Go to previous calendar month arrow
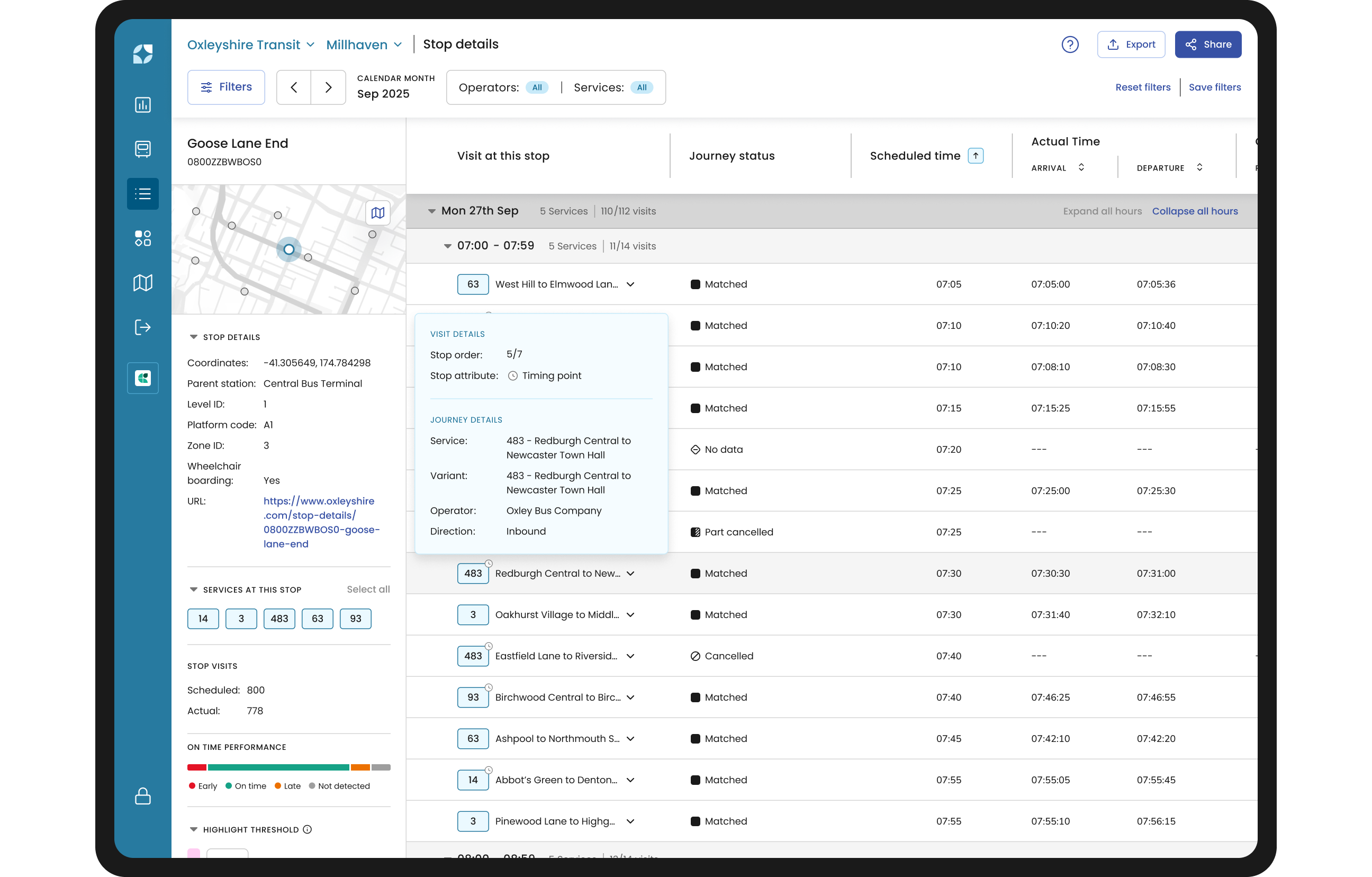Screen dimensions: 1372x877 (294, 87)
